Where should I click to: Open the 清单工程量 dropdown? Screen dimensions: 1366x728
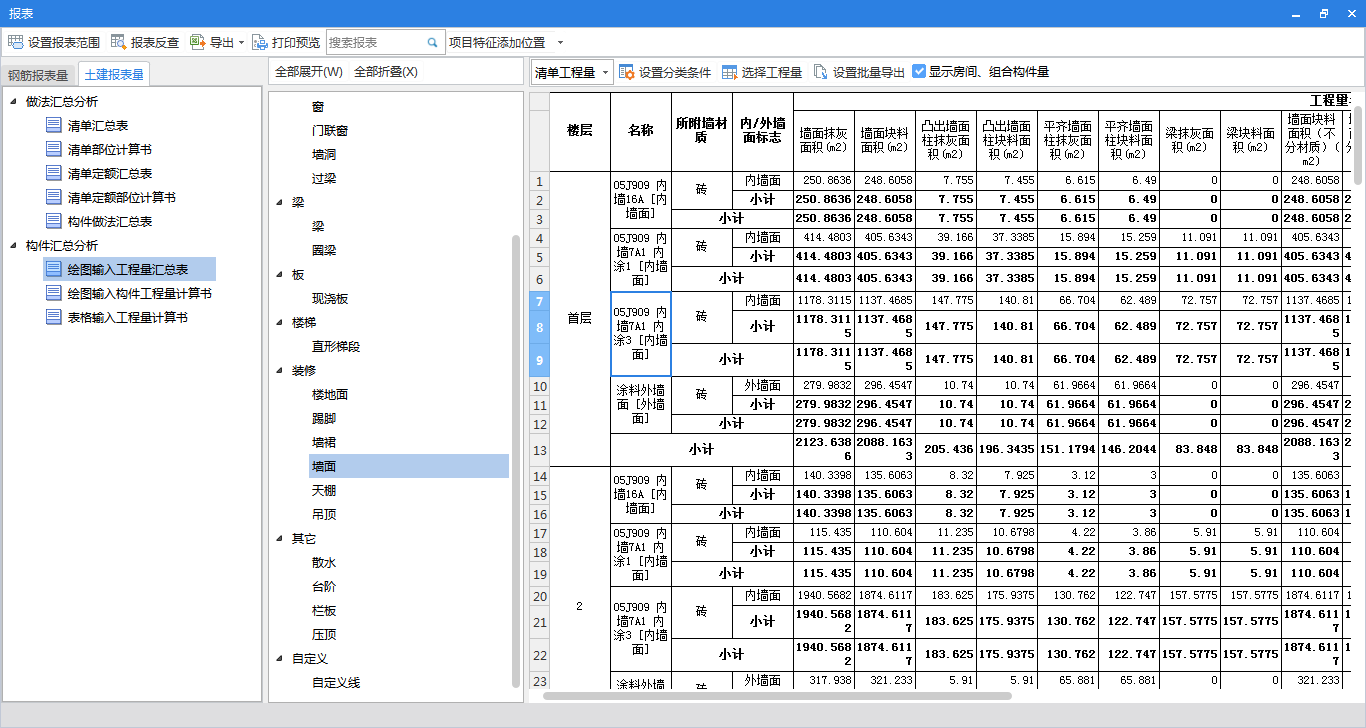571,72
